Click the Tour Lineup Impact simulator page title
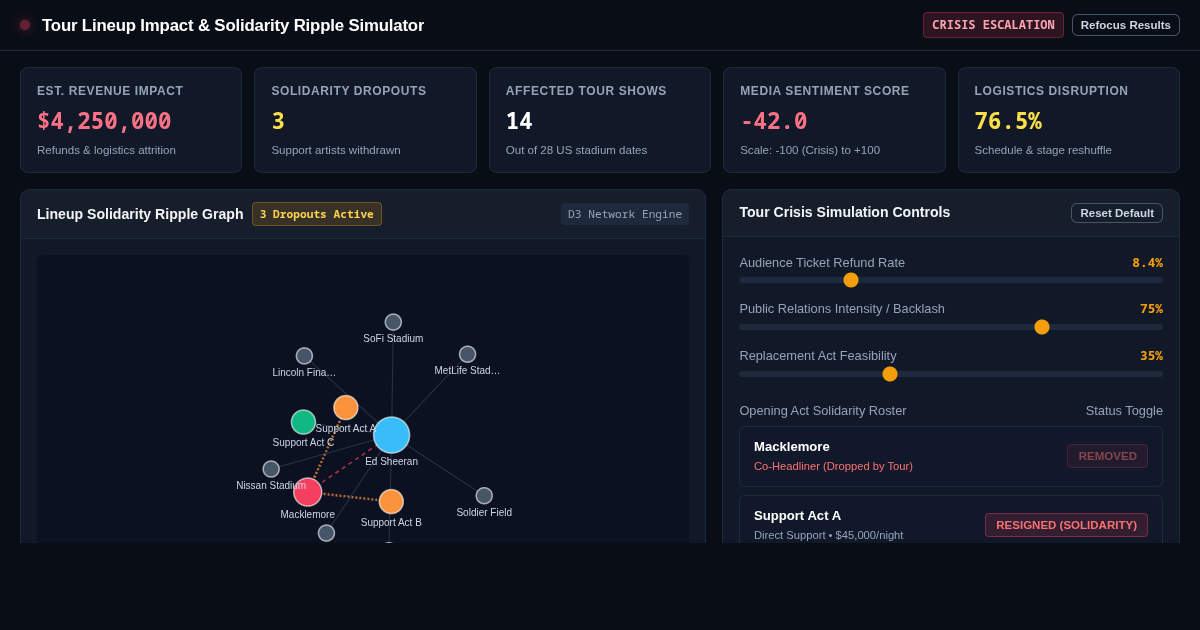Viewport: 1200px width, 630px height. click(233, 25)
